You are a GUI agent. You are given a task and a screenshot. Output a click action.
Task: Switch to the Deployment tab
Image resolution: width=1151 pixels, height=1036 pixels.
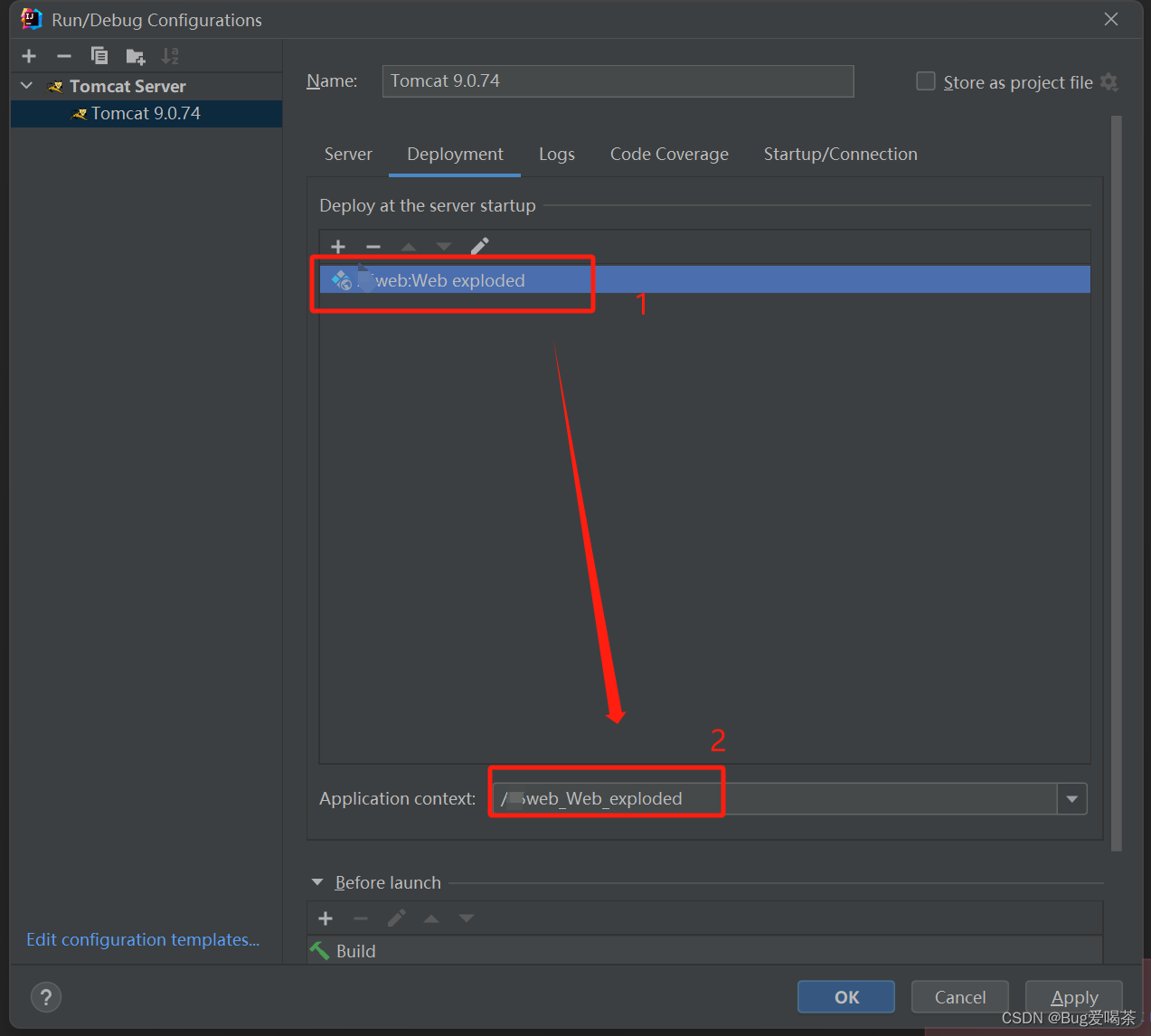[455, 154]
